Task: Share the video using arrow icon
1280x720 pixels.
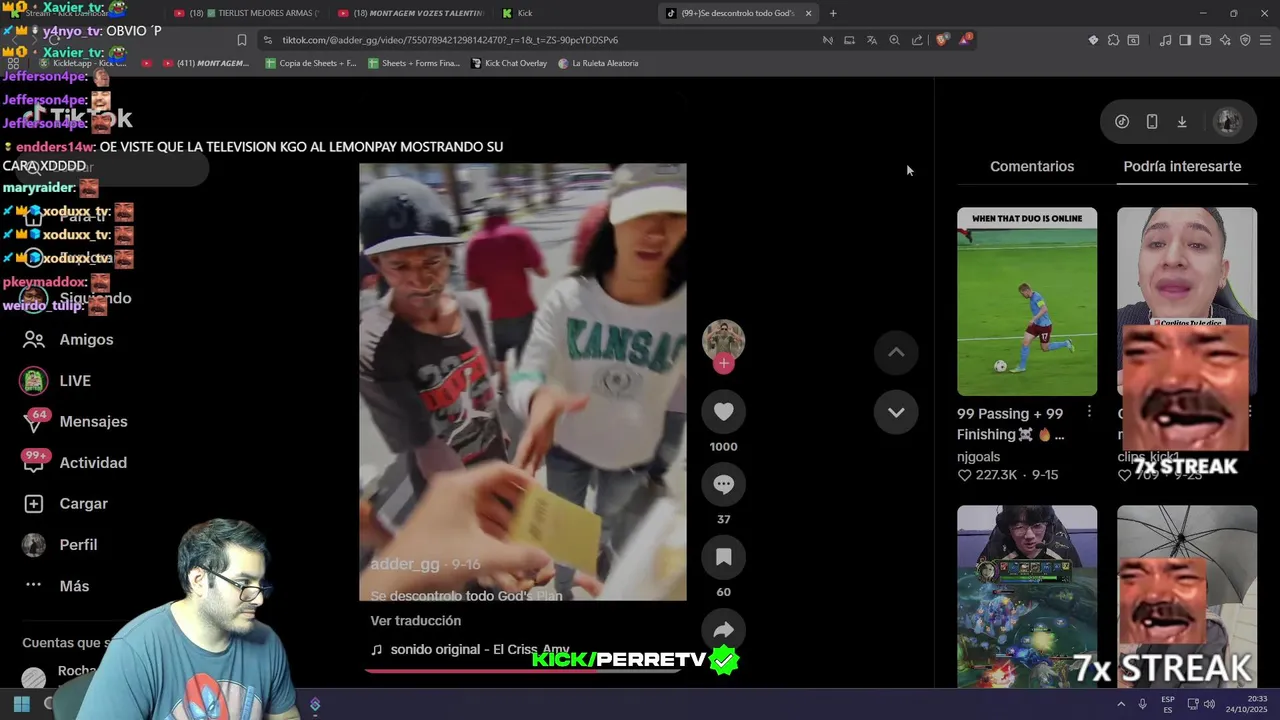Action: tap(723, 631)
